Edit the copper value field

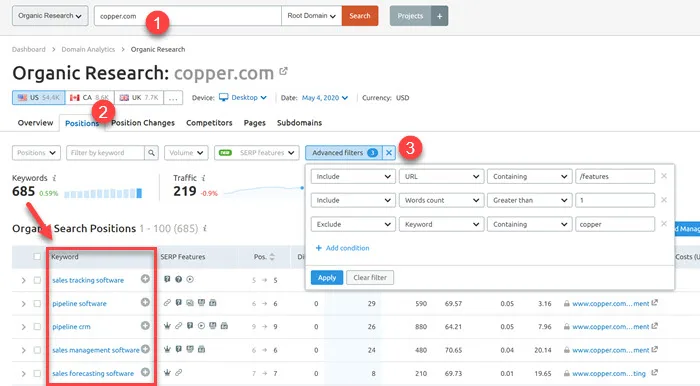(x=615, y=224)
